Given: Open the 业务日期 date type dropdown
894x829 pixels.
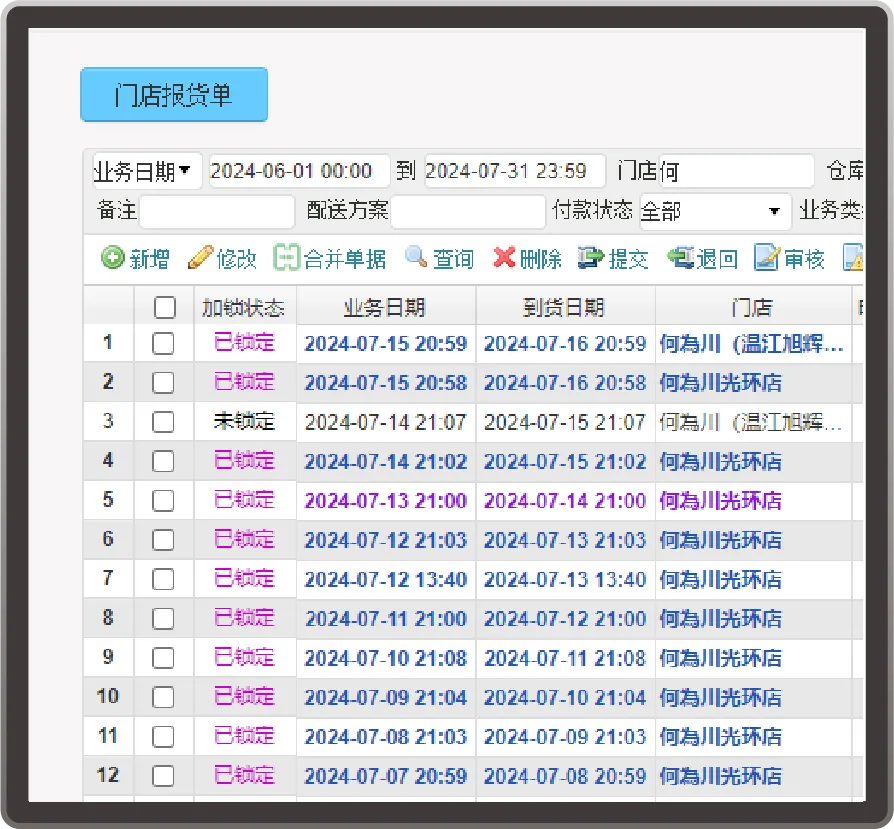Looking at the screenshot, I should pos(147,170).
